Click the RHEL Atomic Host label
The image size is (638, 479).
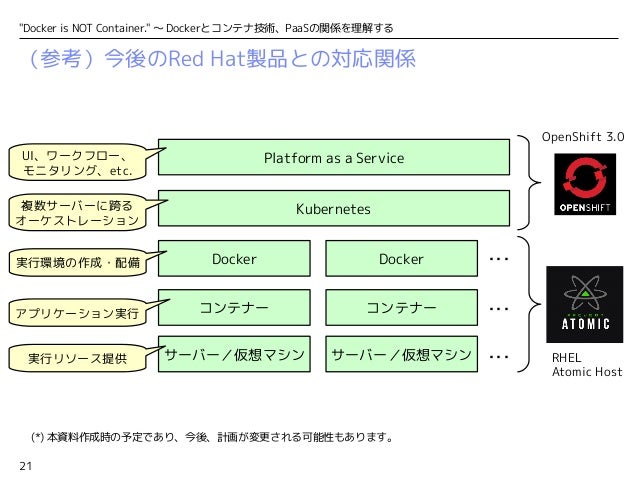587,365
